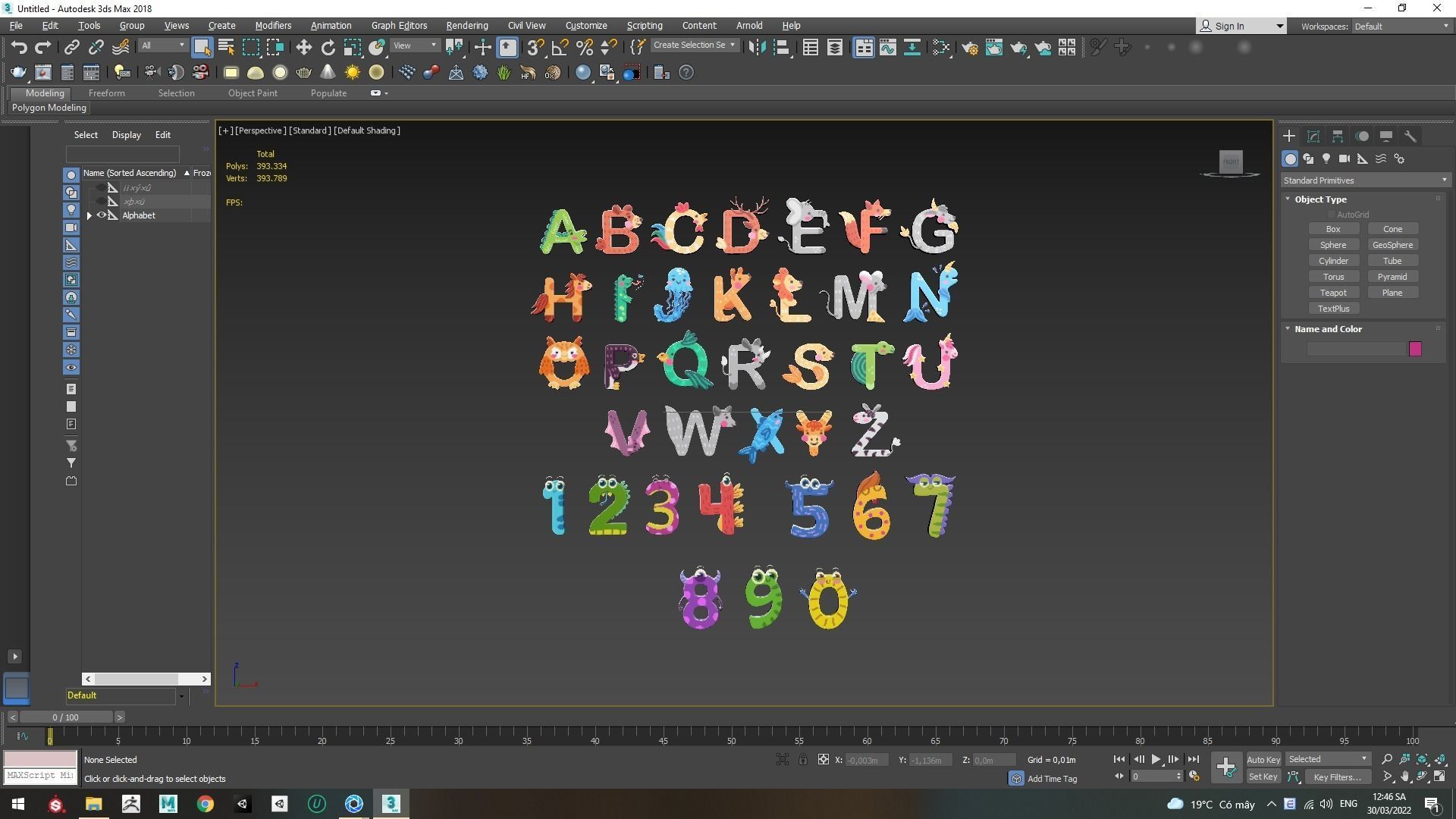Open the Create Selection Set dropdown

pos(695,45)
